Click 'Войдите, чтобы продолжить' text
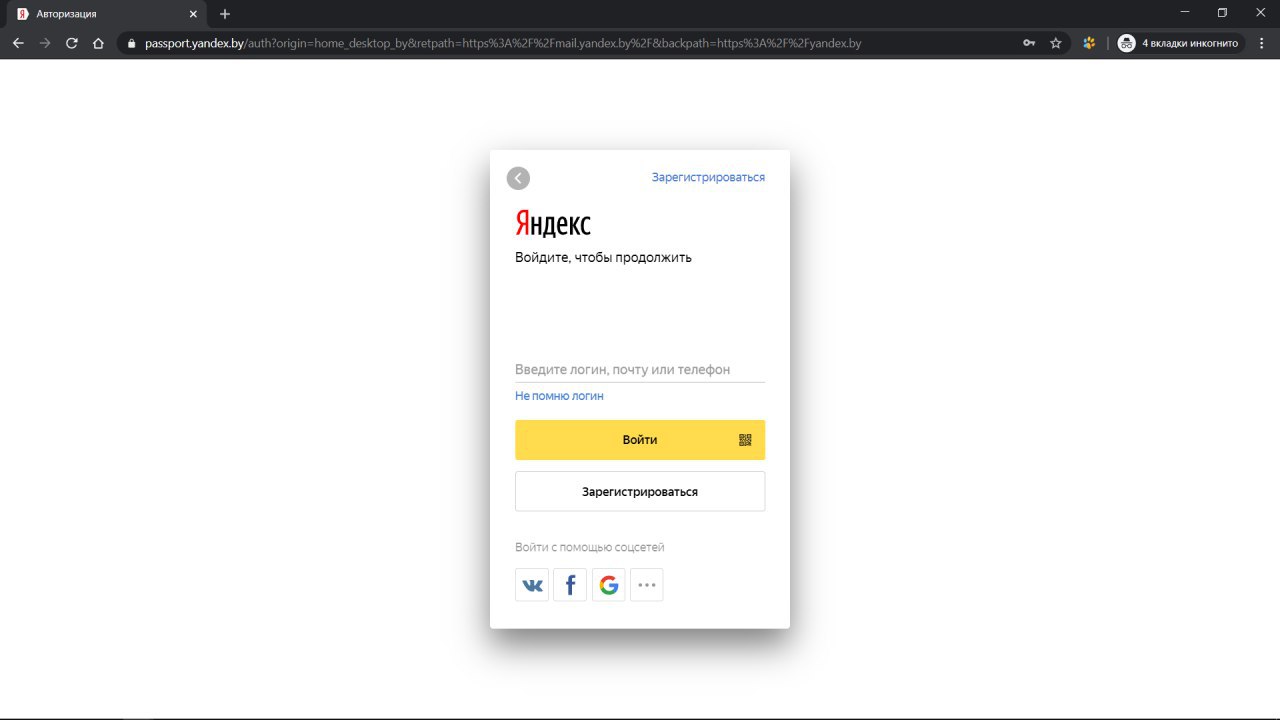 (603, 258)
